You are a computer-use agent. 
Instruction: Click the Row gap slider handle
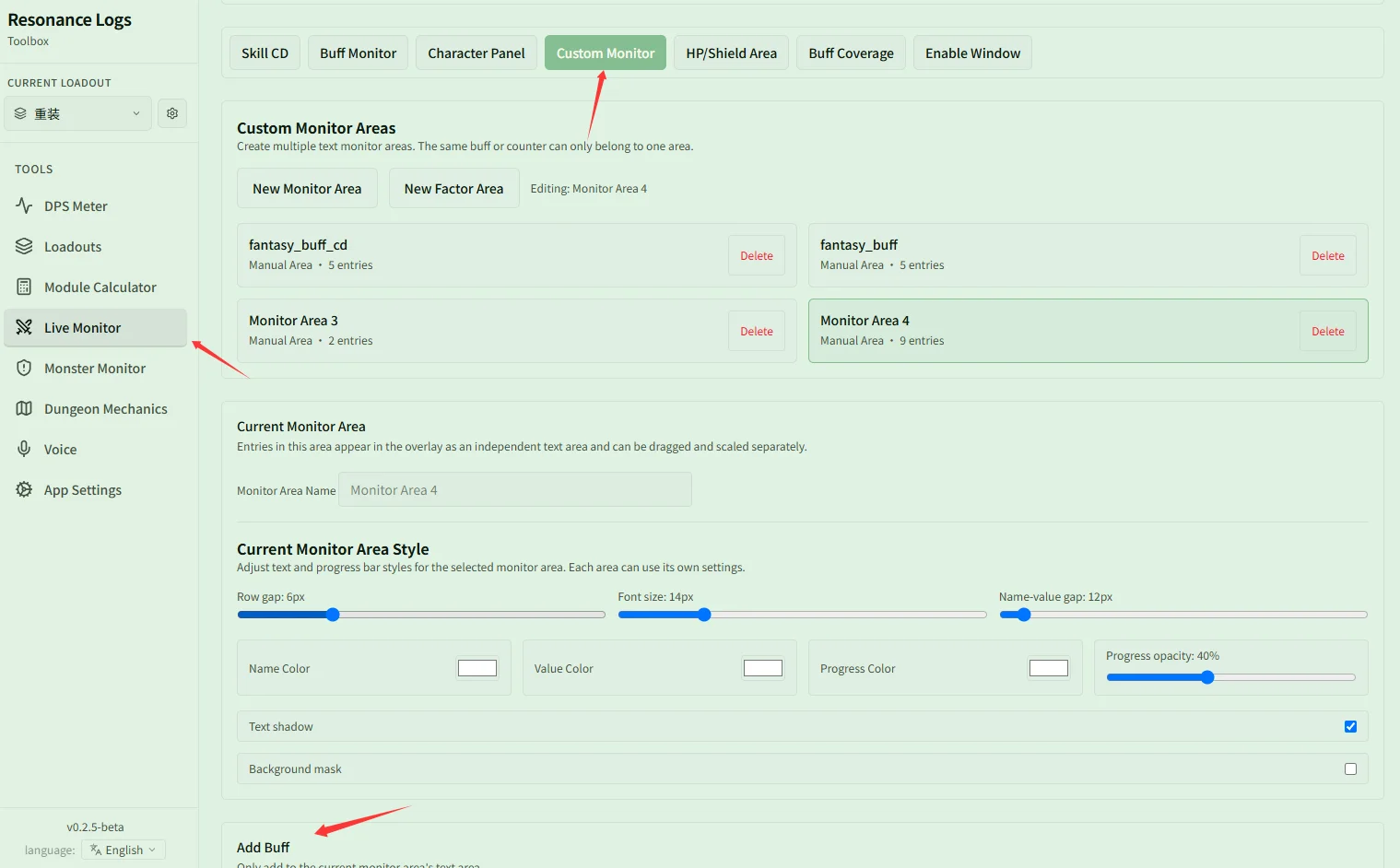tap(333, 615)
